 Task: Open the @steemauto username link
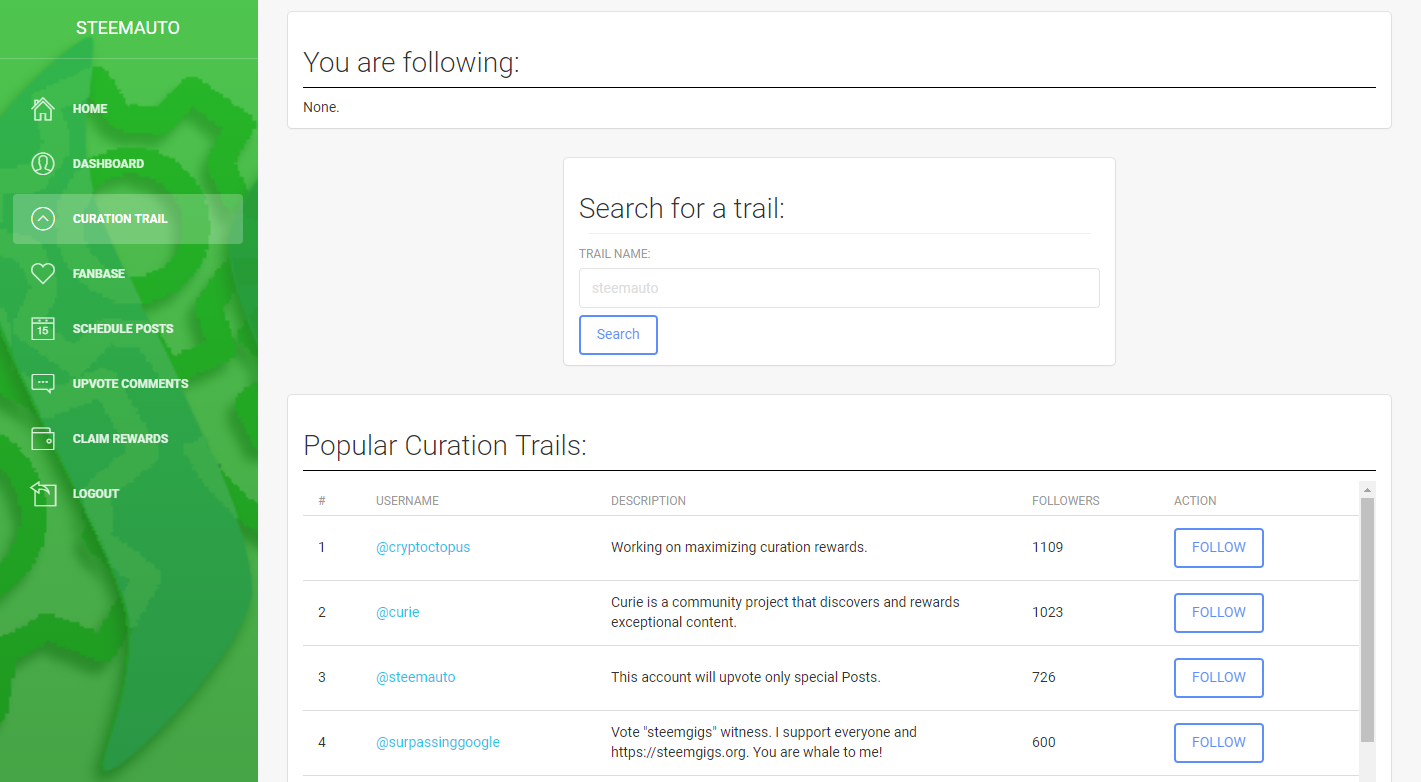(x=415, y=677)
